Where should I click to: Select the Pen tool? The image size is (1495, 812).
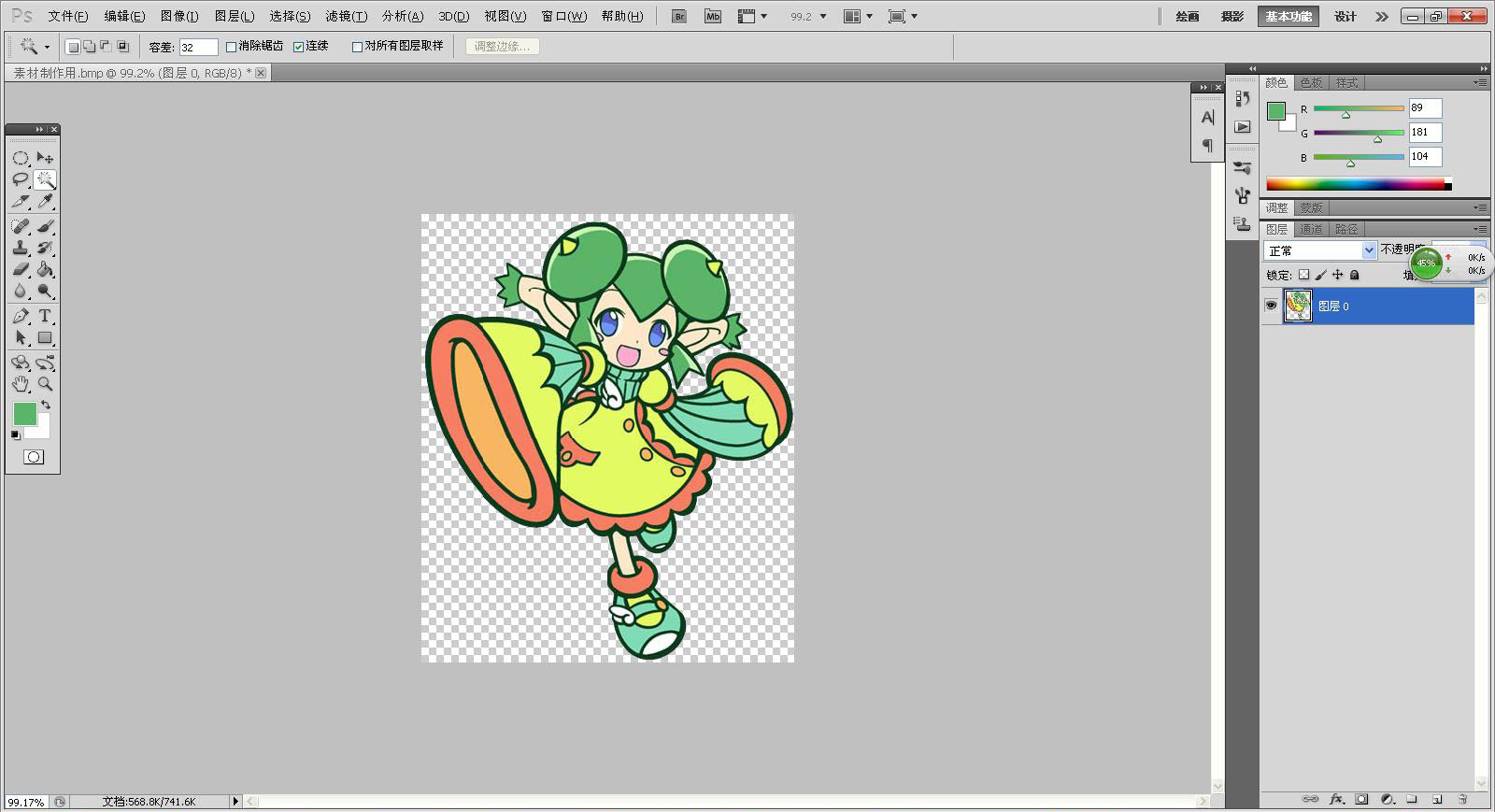(x=21, y=316)
